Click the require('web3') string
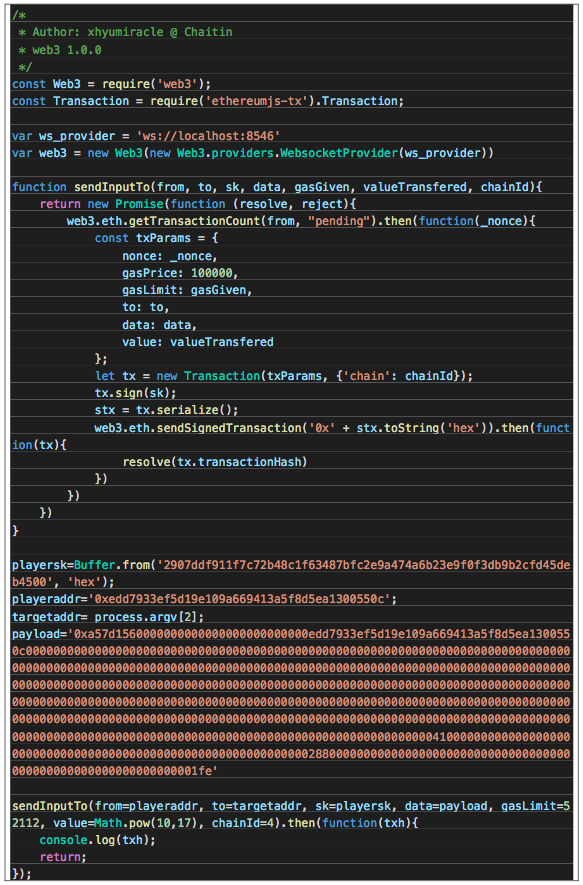583x885 pixels. (156, 84)
